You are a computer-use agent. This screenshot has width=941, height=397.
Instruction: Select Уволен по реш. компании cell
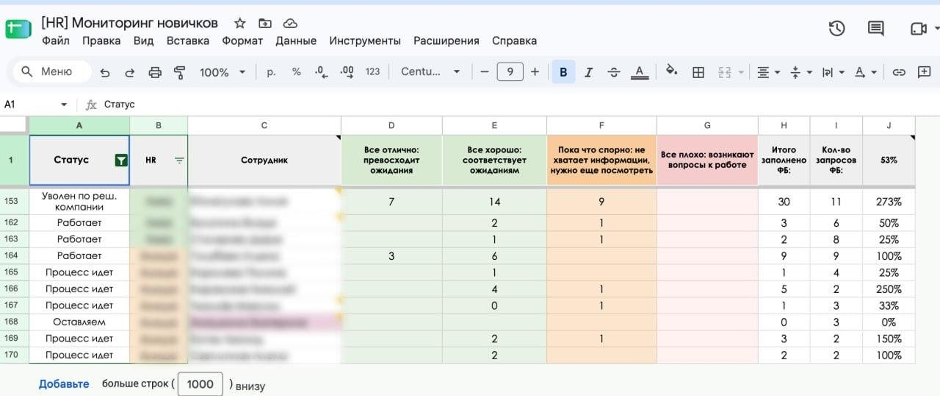tap(79, 201)
